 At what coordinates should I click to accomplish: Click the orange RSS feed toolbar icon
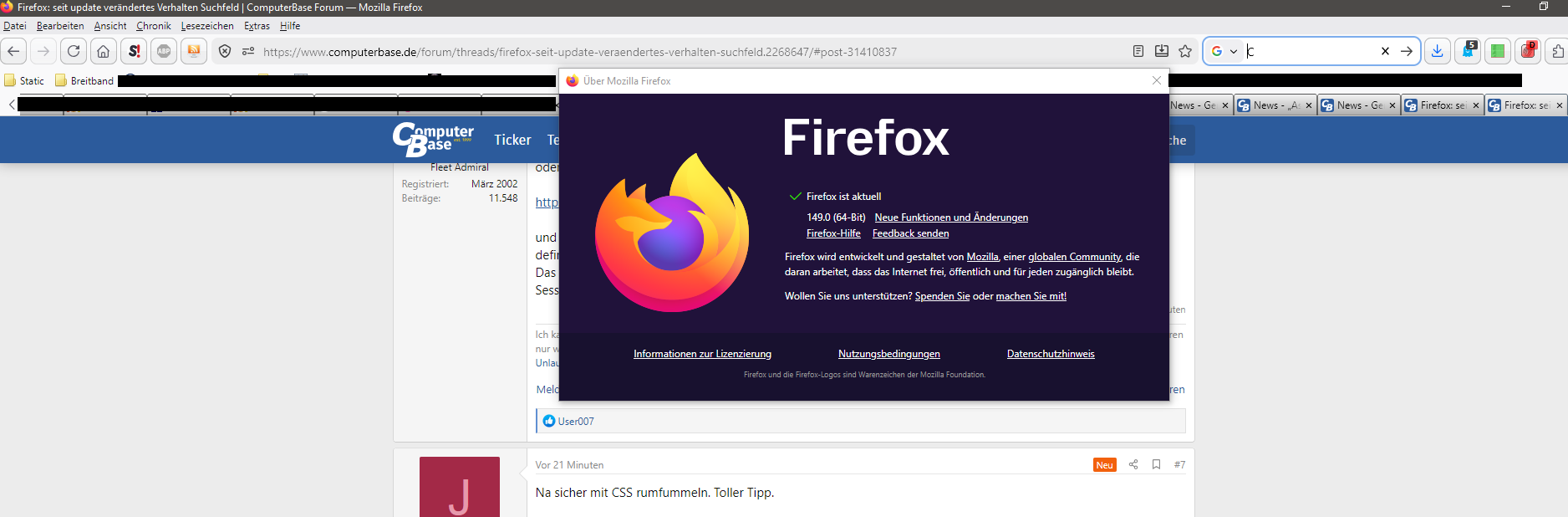click(x=194, y=51)
